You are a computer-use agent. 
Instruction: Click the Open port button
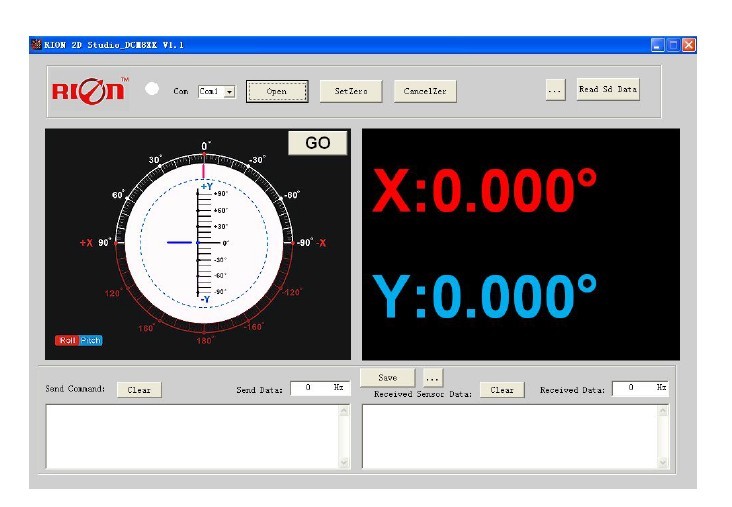(277, 91)
